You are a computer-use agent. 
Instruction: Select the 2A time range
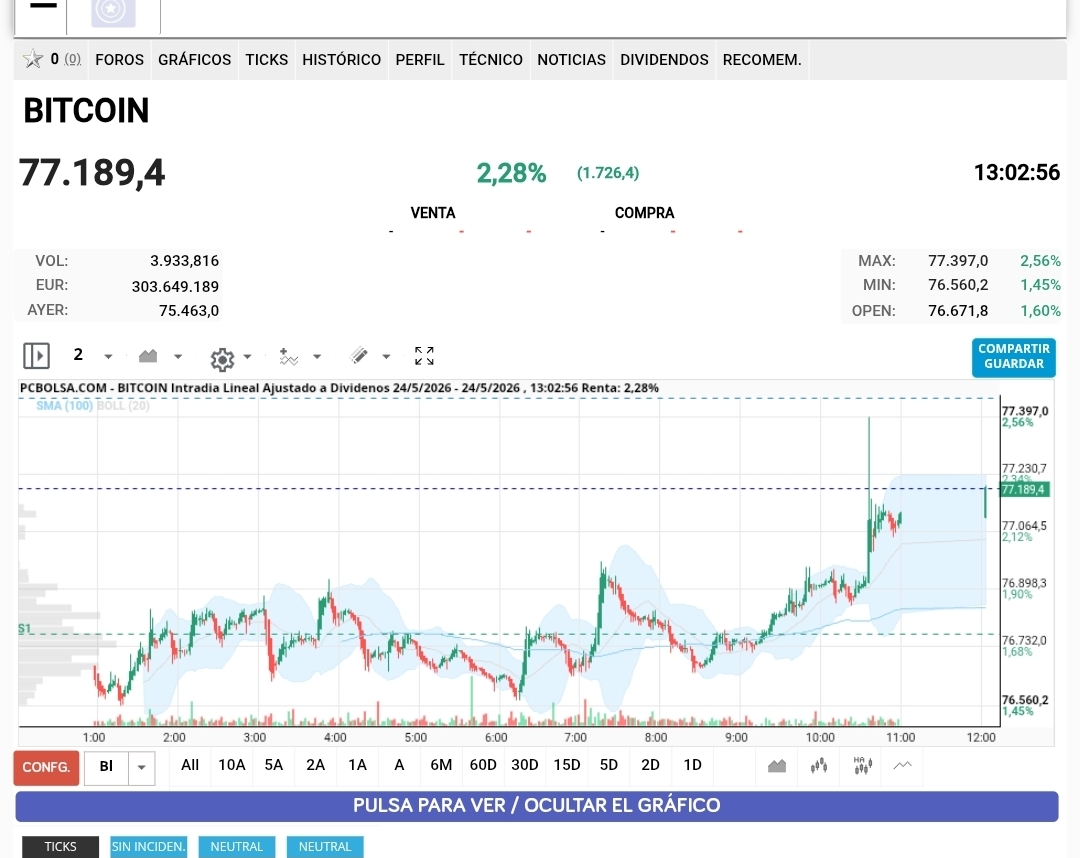(315, 765)
